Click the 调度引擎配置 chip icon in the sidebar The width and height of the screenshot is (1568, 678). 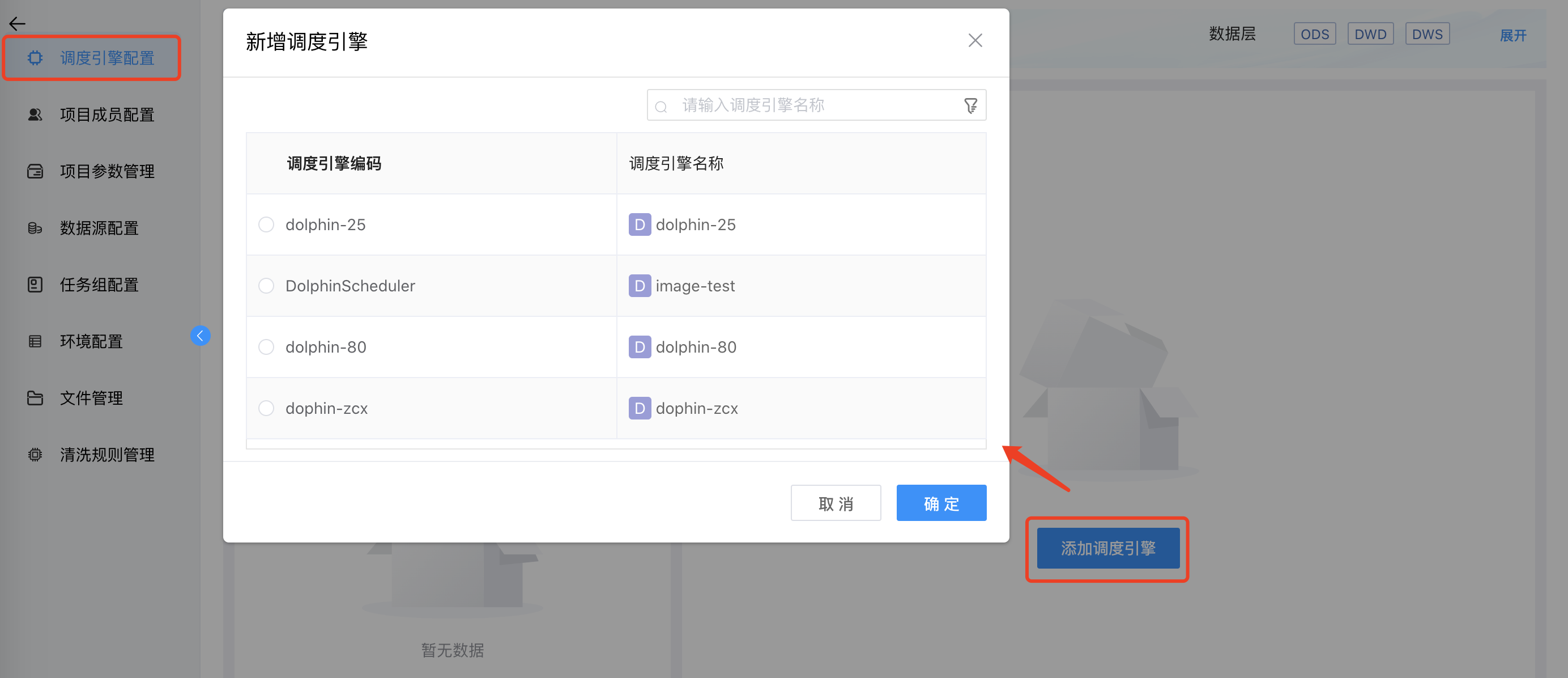coord(35,58)
